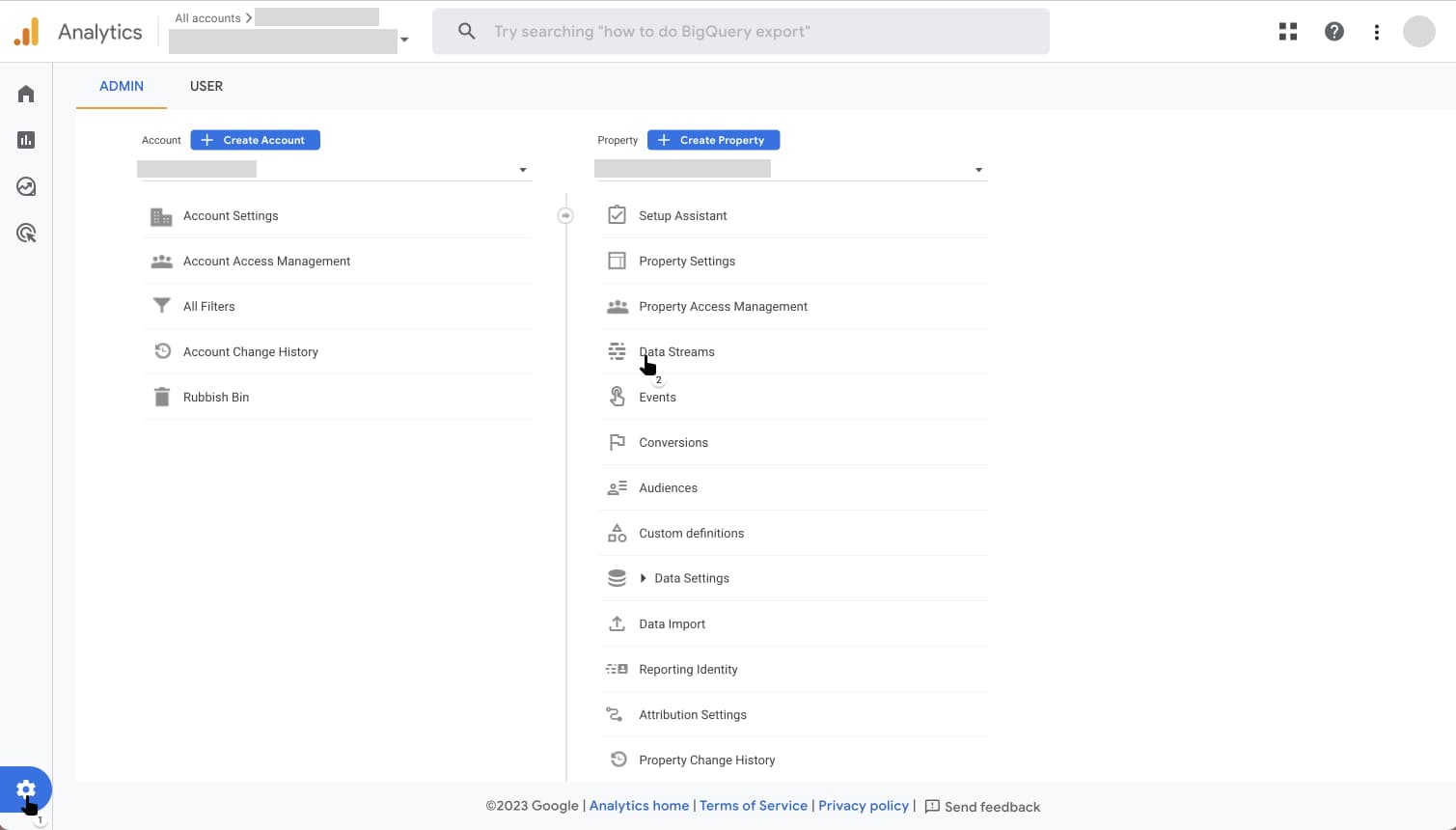Expand the Data Settings submenu
This screenshot has width=1456, height=830.
pos(644,578)
